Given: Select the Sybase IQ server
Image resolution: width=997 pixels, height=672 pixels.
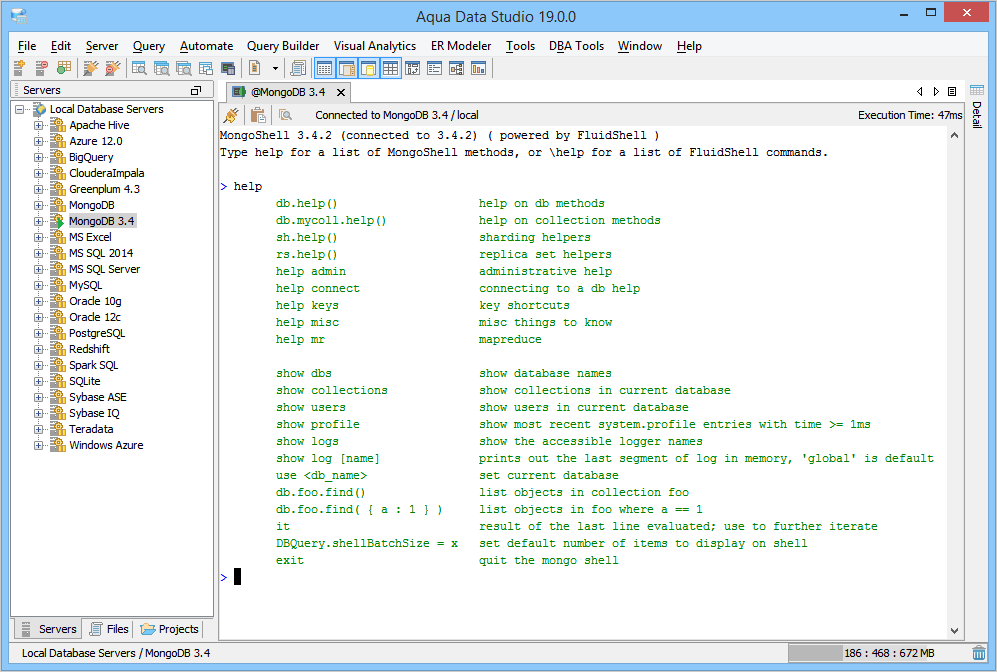Looking at the screenshot, I should coord(94,413).
